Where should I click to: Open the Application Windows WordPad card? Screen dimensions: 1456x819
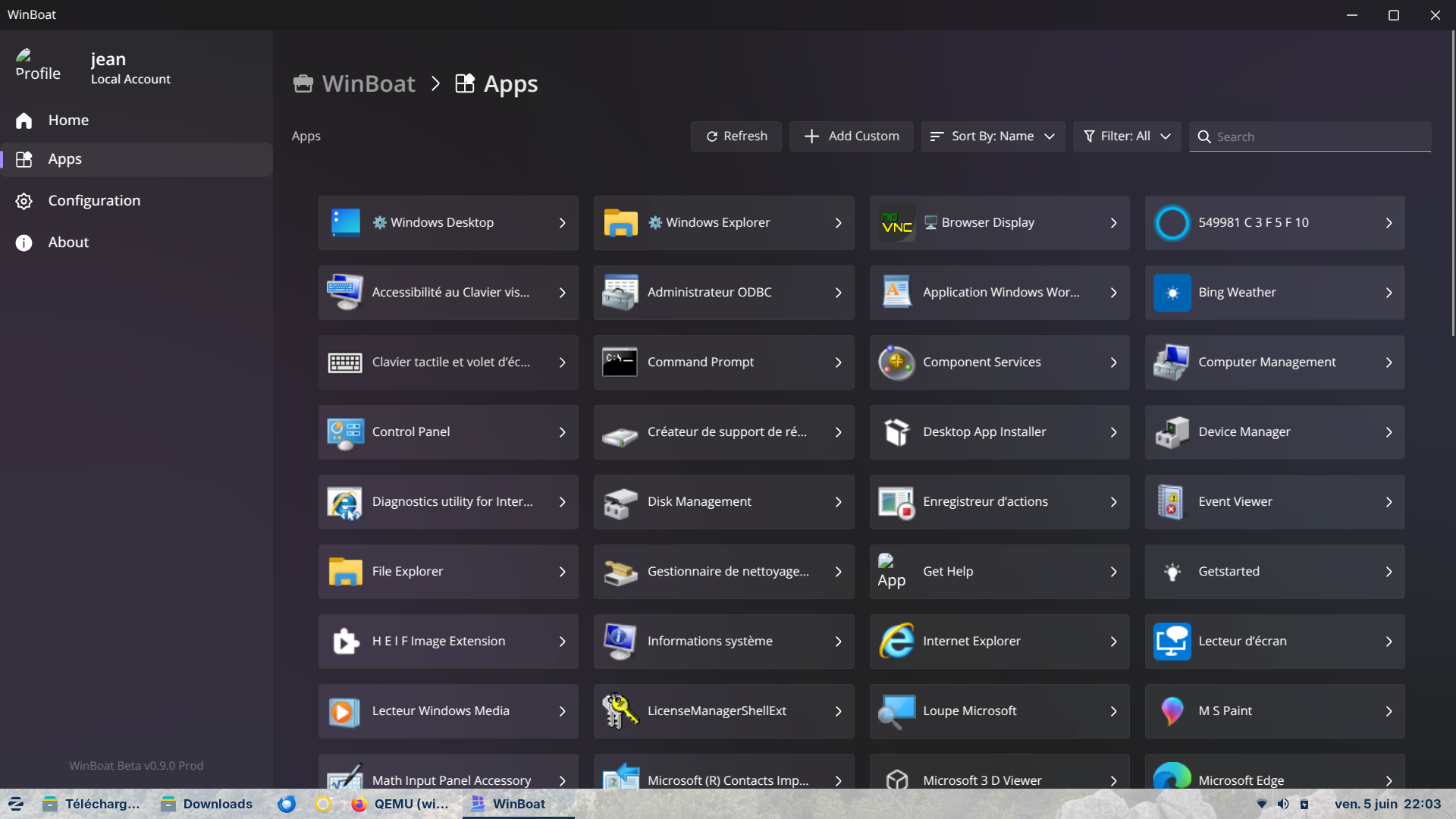999,293
